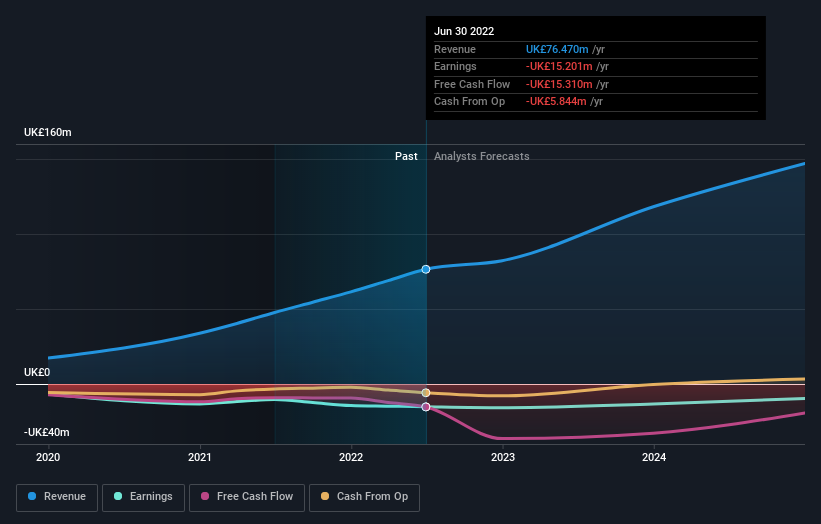This screenshot has width=821, height=524.
Task: Click the UK£0 y-axis label
Action: point(37,372)
